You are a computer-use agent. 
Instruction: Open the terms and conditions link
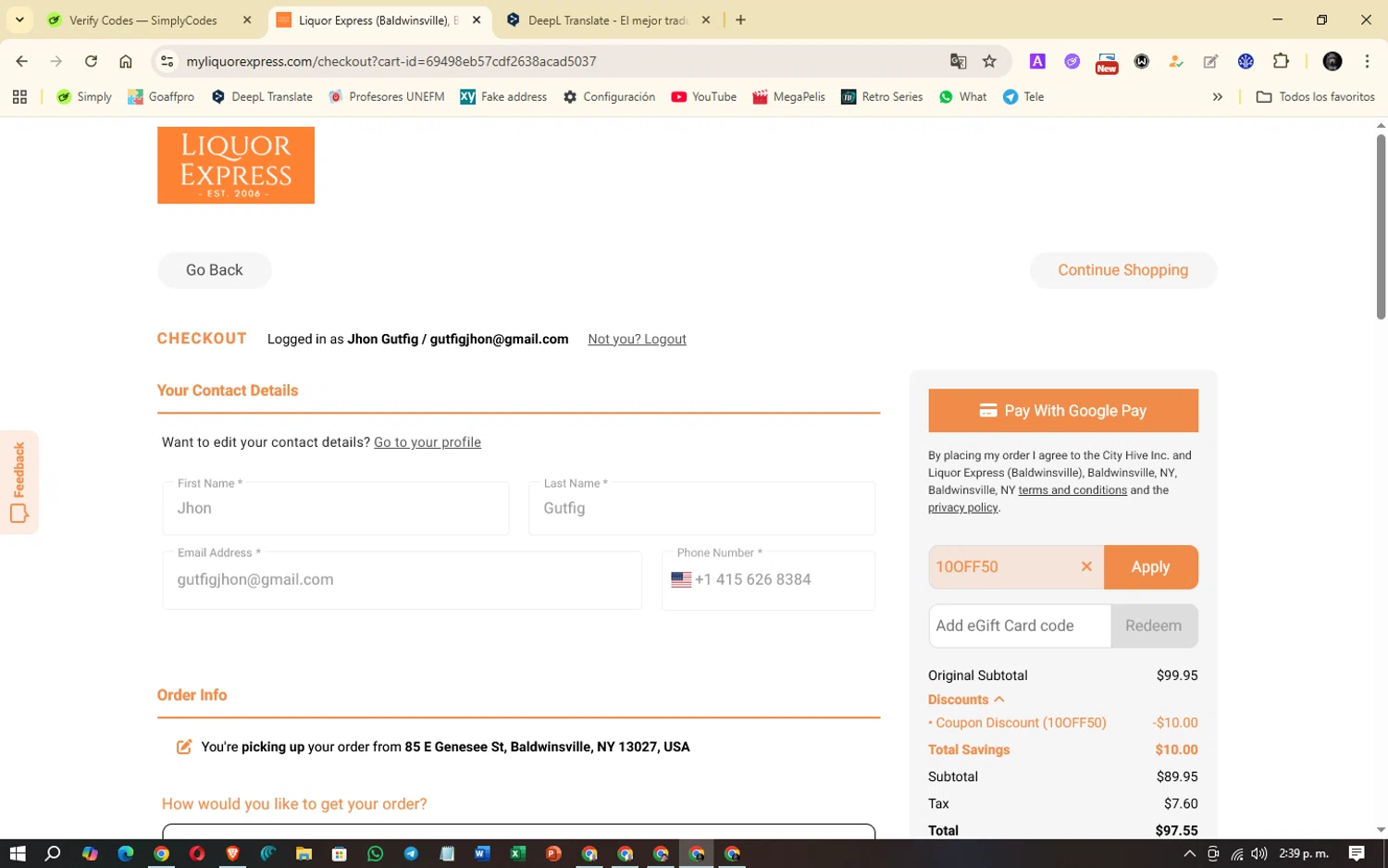pos(1072,490)
